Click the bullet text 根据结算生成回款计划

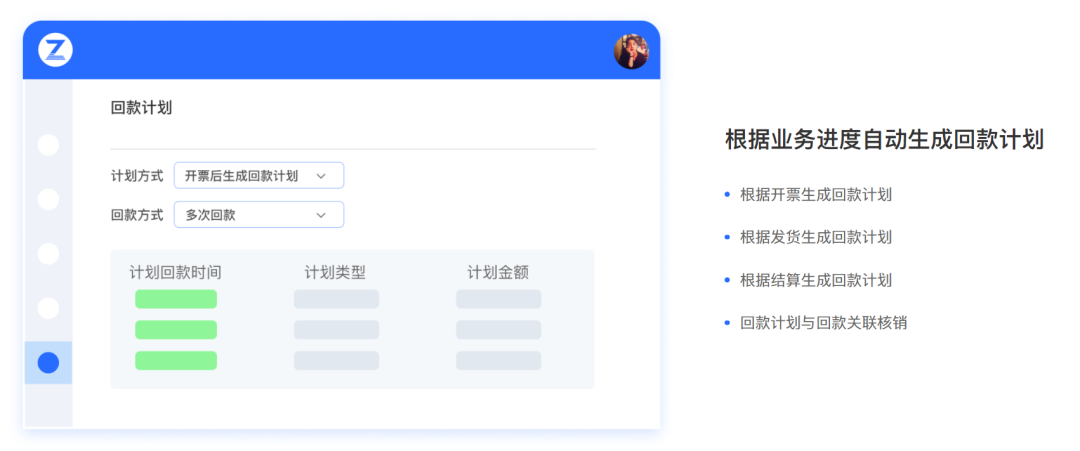(816, 280)
